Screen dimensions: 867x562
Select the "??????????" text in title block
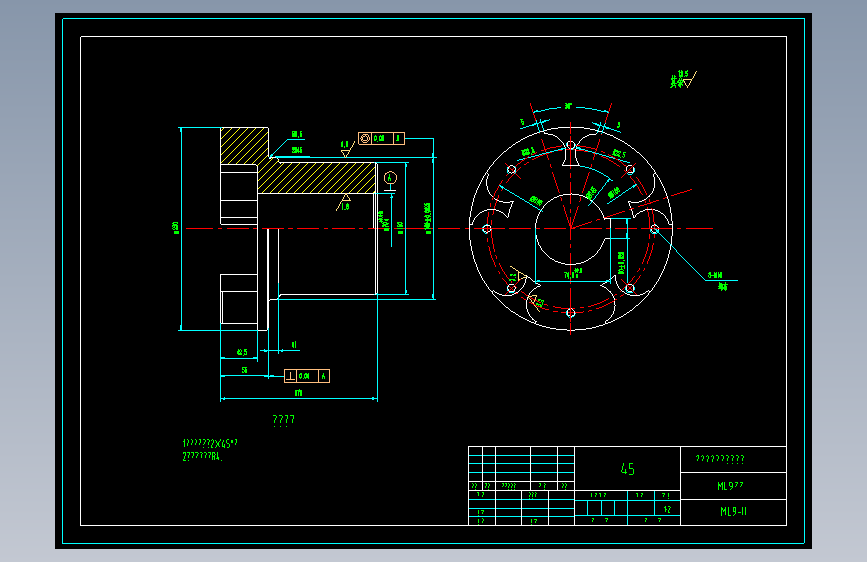(719, 459)
